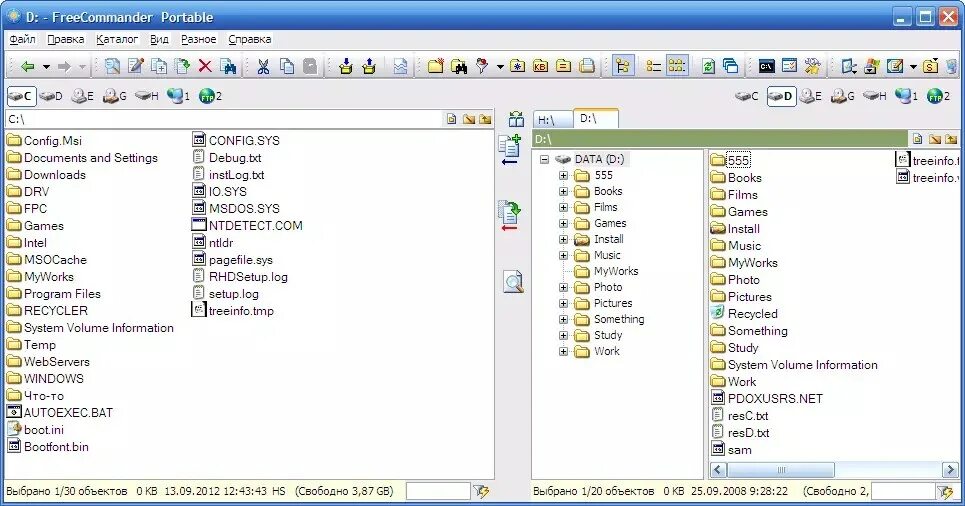Click the green Back arrow
The width and height of the screenshot is (965, 506).
point(27,66)
